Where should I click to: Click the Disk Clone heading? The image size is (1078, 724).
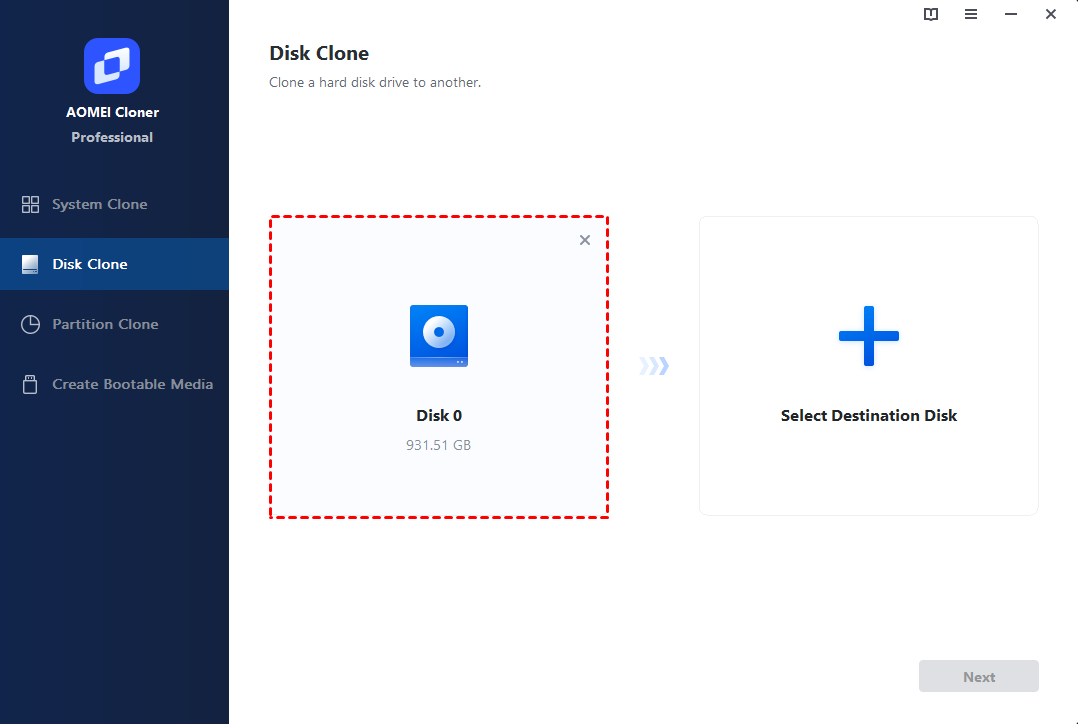click(319, 53)
